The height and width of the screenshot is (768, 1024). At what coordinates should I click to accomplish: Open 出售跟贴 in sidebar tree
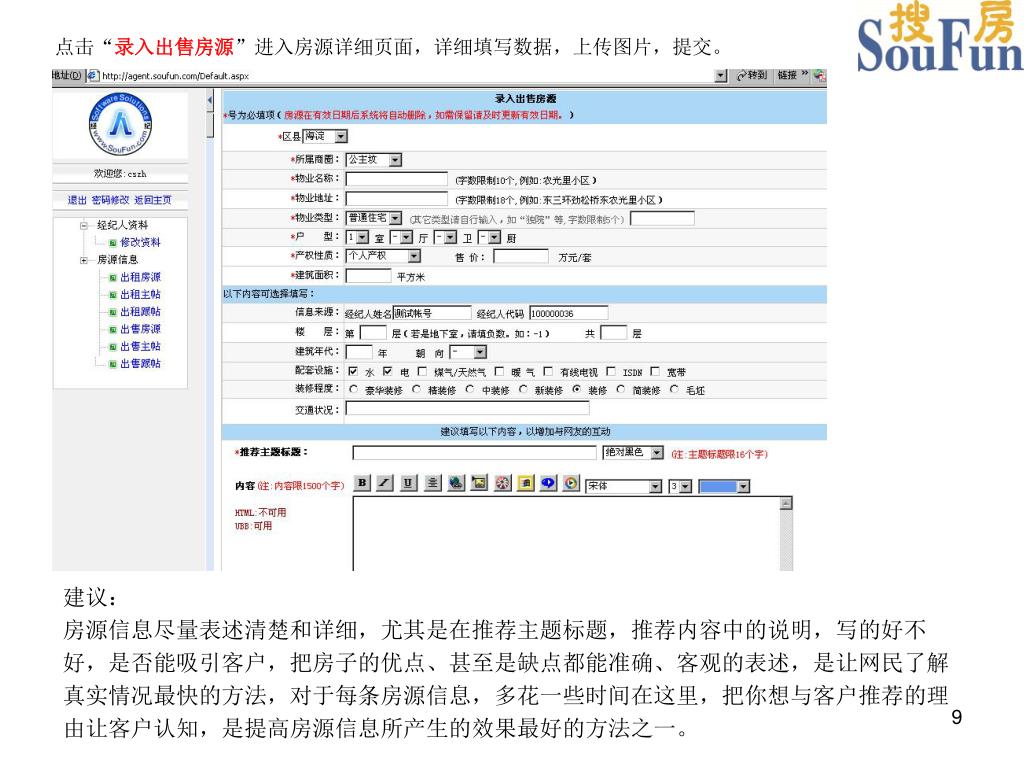(x=140, y=364)
